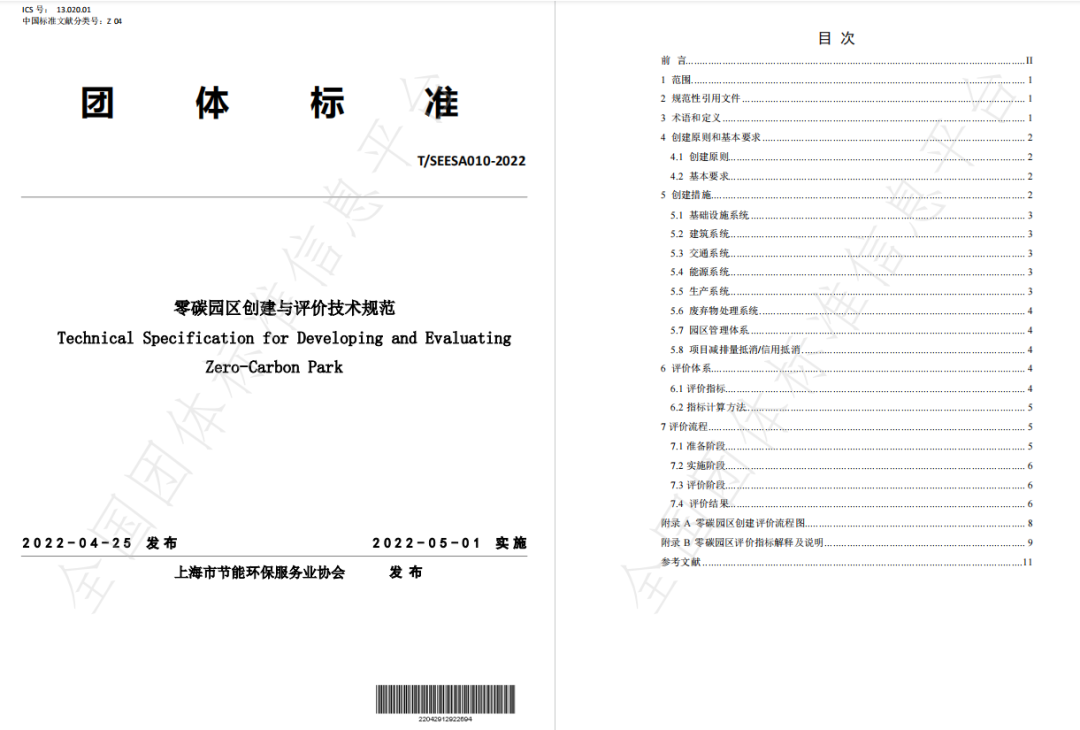Select TOC entry '7.1 准备阶段'
The width and height of the screenshot is (1080, 730).
pyautogui.click(x=851, y=446)
